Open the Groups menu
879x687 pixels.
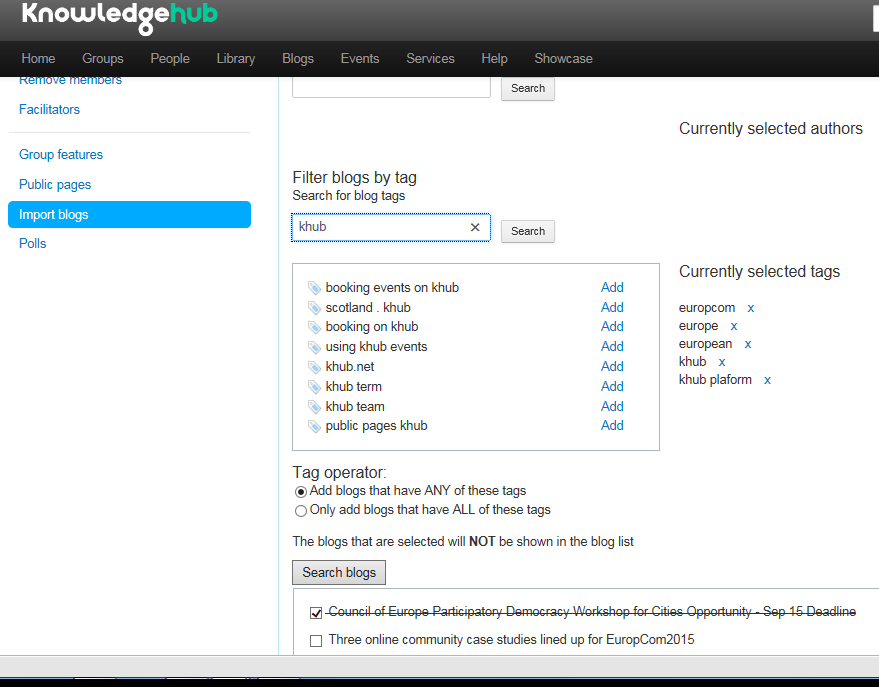(103, 58)
